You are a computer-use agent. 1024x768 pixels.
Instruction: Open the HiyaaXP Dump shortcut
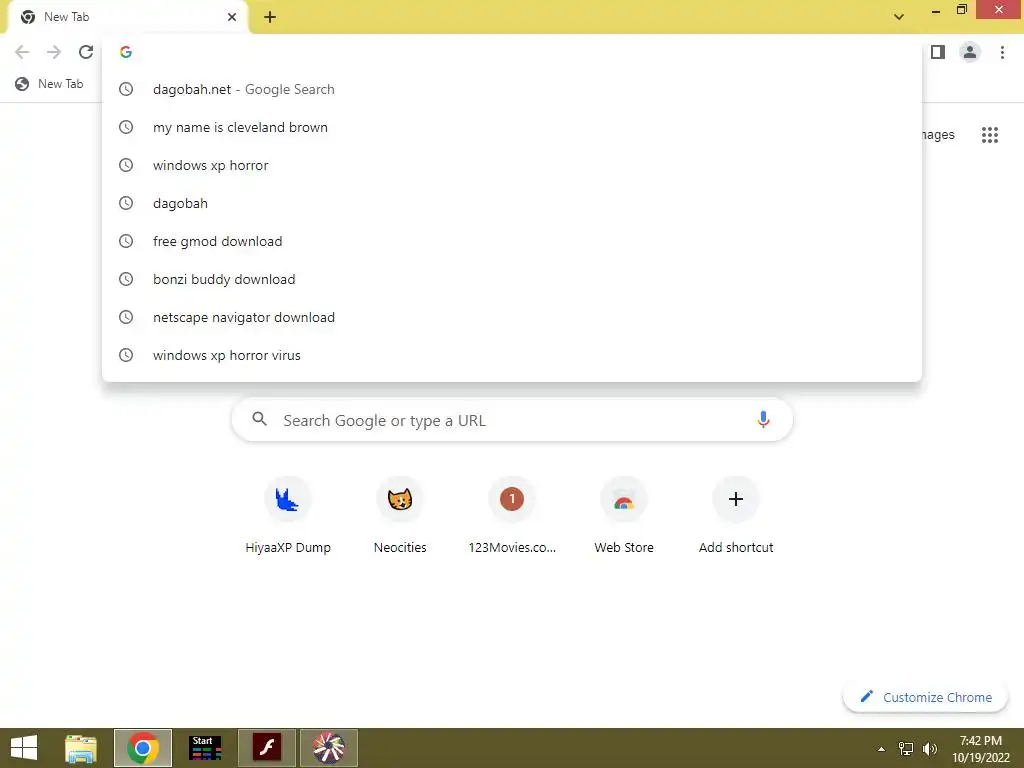click(287, 516)
